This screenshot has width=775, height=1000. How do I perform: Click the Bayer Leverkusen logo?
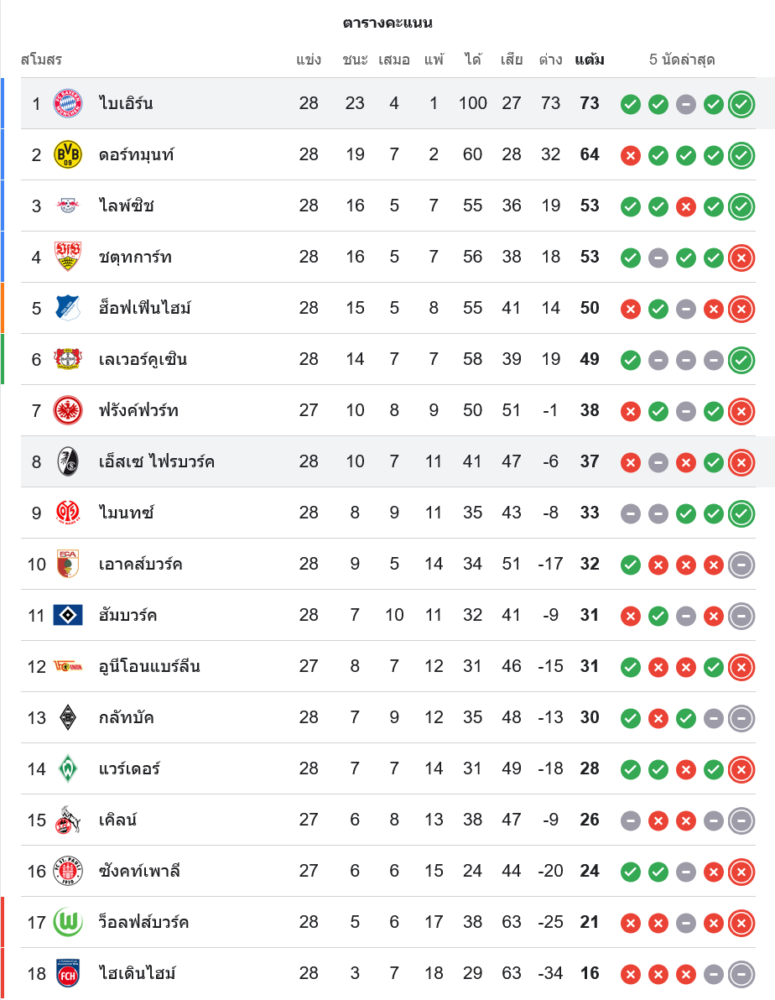click(68, 359)
